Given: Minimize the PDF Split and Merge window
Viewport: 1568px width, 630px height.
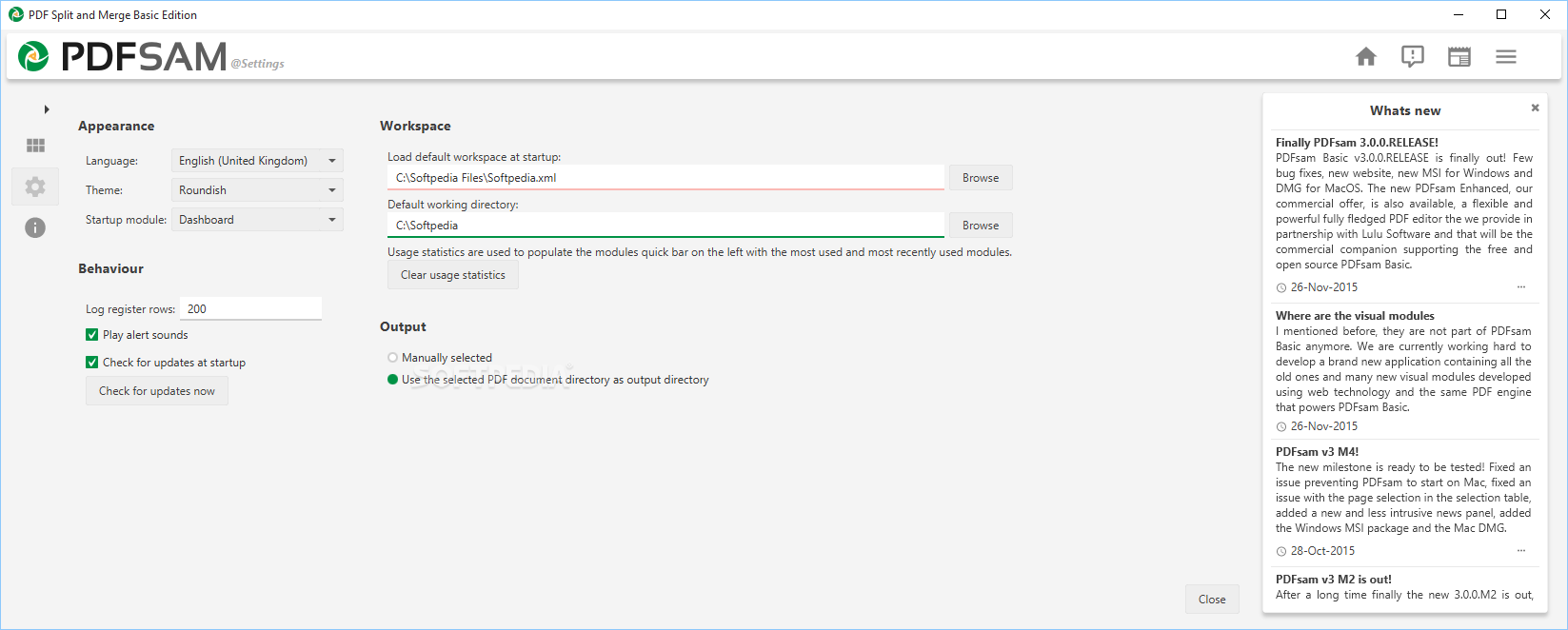Looking at the screenshot, I should (1458, 14).
